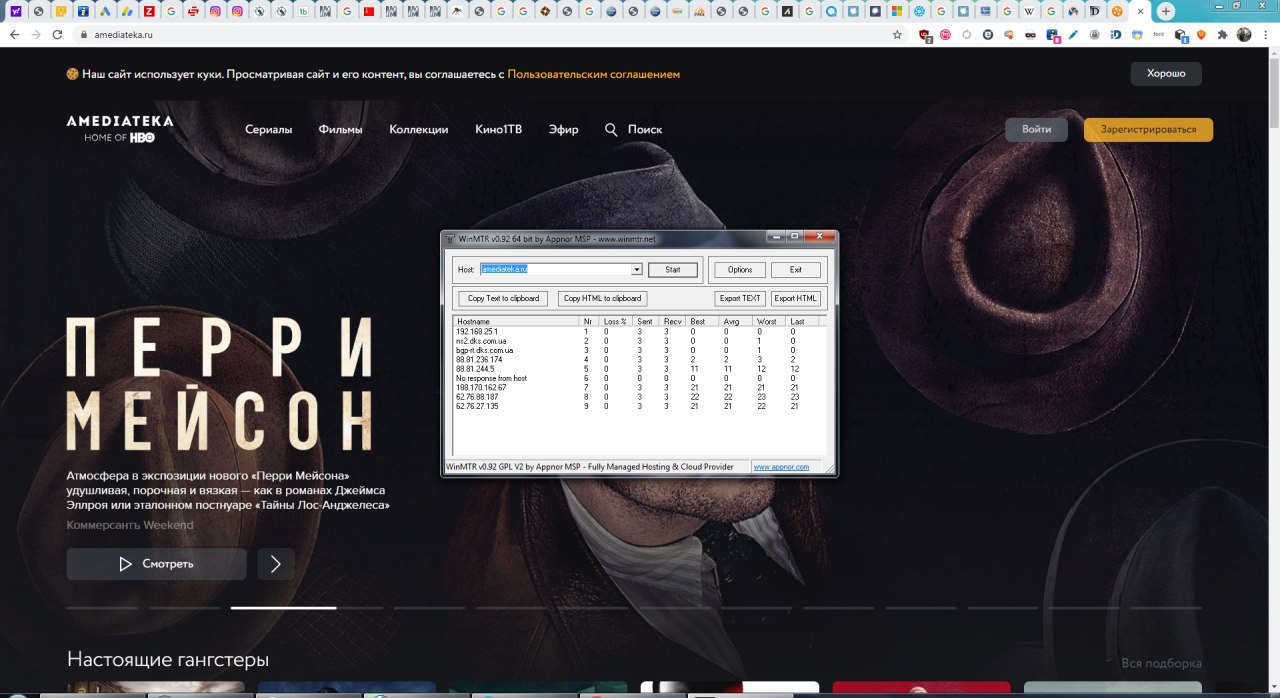Open the uBlock Origin extension icon
Image resolution: width=1280 pixels, height=698 pixels.
(x=926, y=35)
